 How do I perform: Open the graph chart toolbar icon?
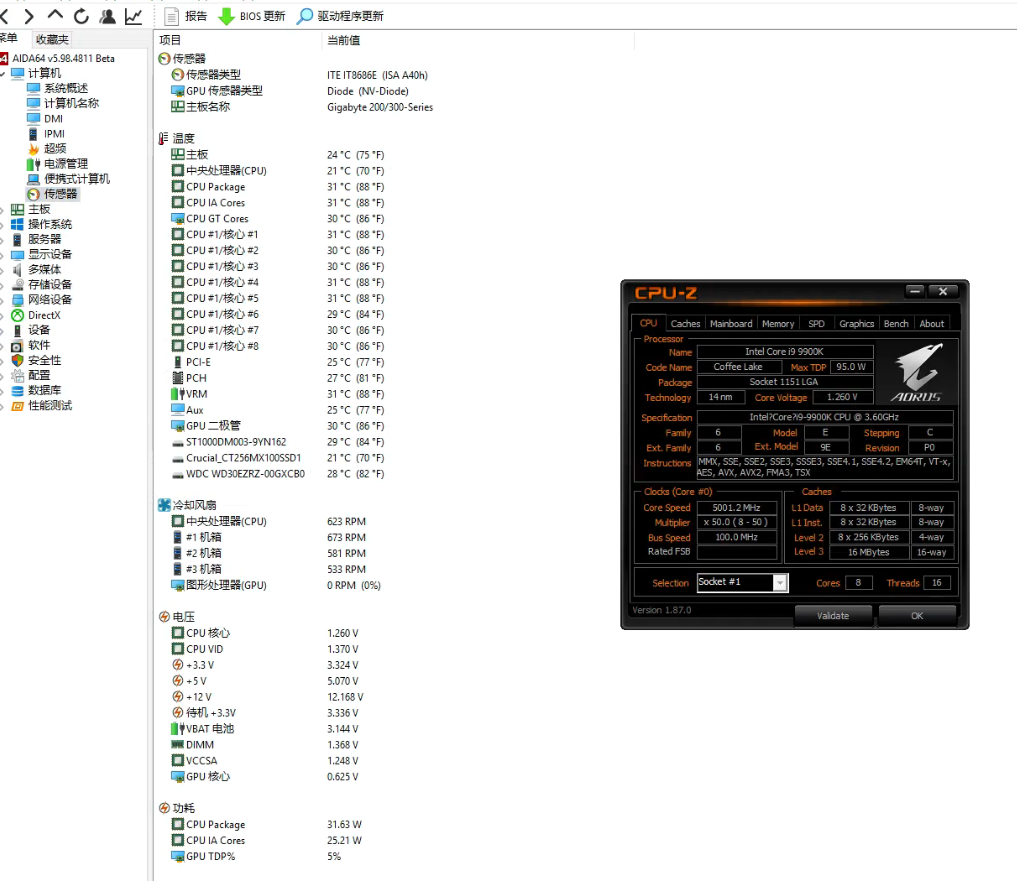click(133, 16)
